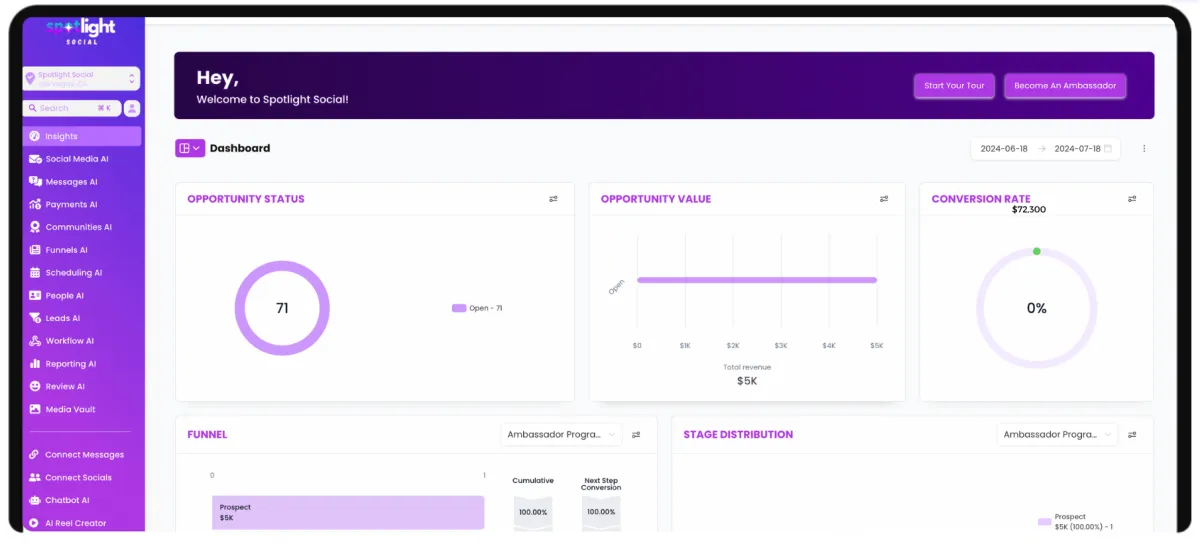Open Opportunity Status filter settings icon

click(x=553, y=199)
